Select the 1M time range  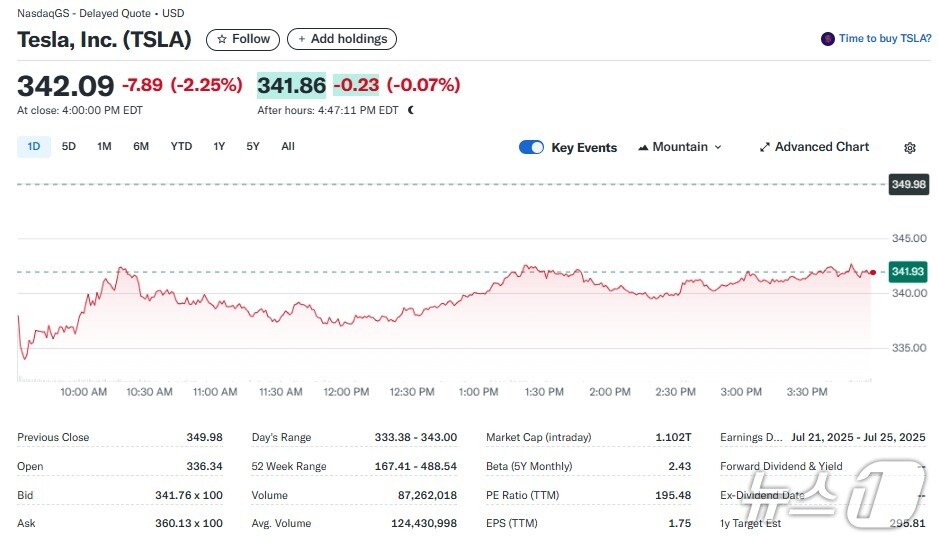point(104,147)
